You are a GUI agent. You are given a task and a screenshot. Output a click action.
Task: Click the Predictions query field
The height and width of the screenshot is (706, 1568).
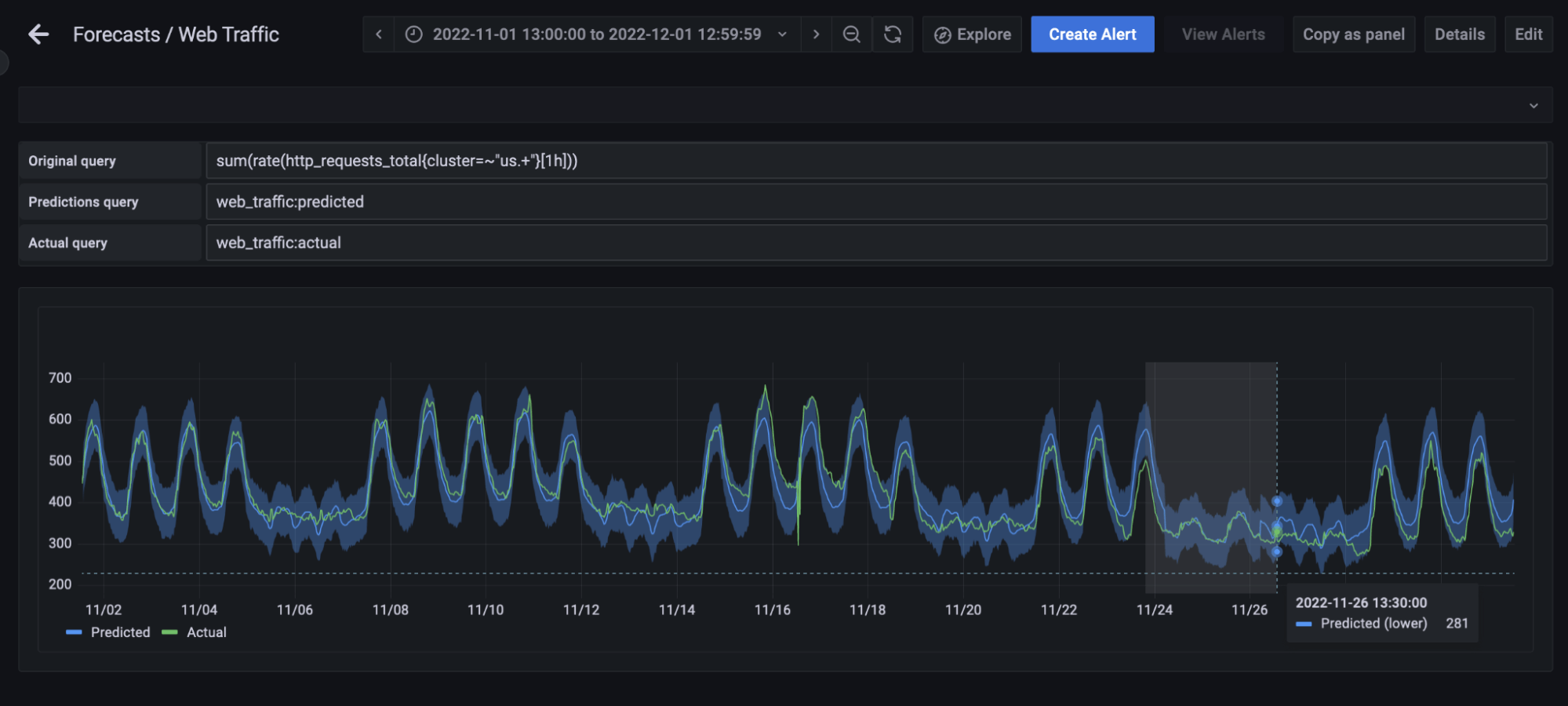[875, 202]
